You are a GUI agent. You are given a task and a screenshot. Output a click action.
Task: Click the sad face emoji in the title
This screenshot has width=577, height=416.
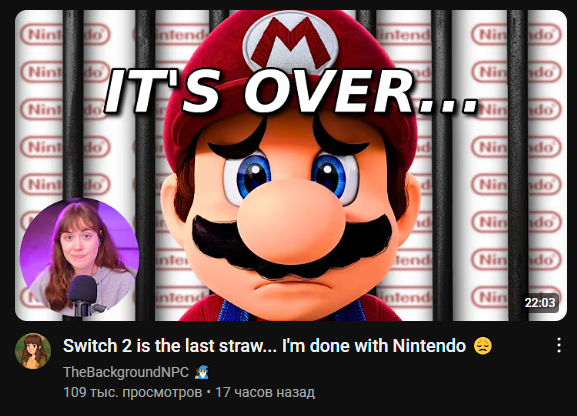click(483, 346)
